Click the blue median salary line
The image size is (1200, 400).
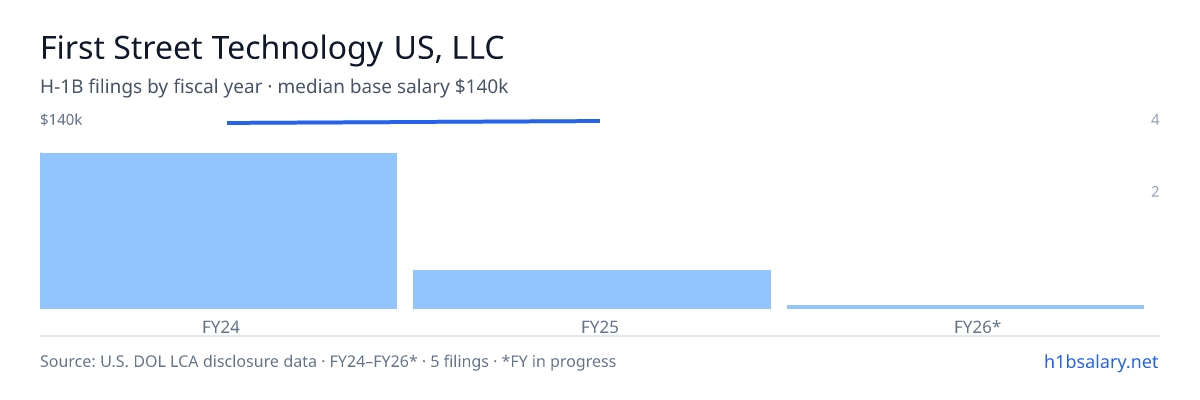[413, 122]
